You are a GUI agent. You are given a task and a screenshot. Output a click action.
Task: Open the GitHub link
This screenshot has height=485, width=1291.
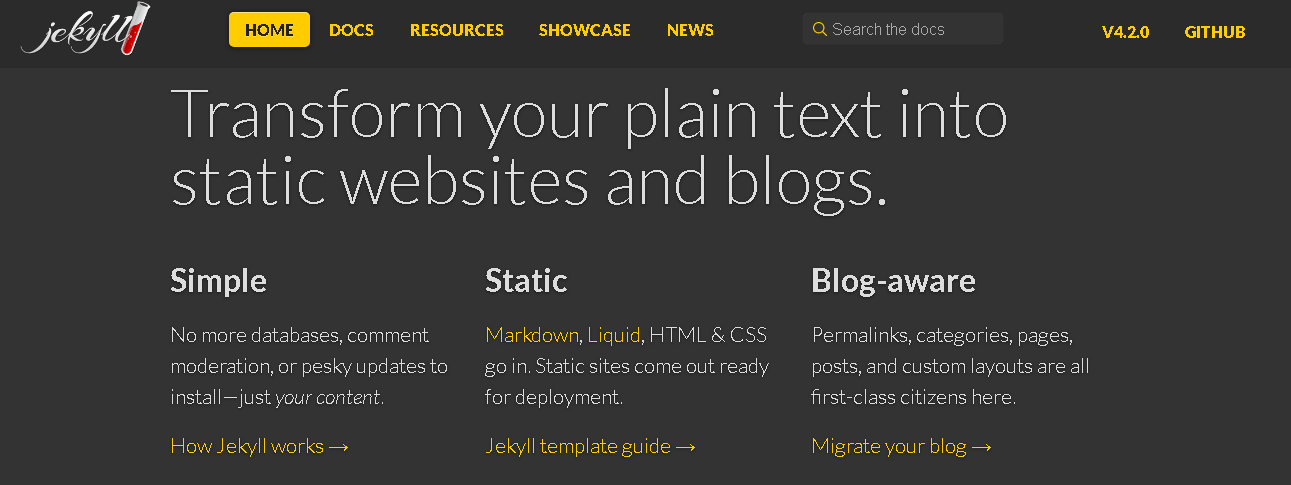pyautogui.click(x=1215, y=32)
